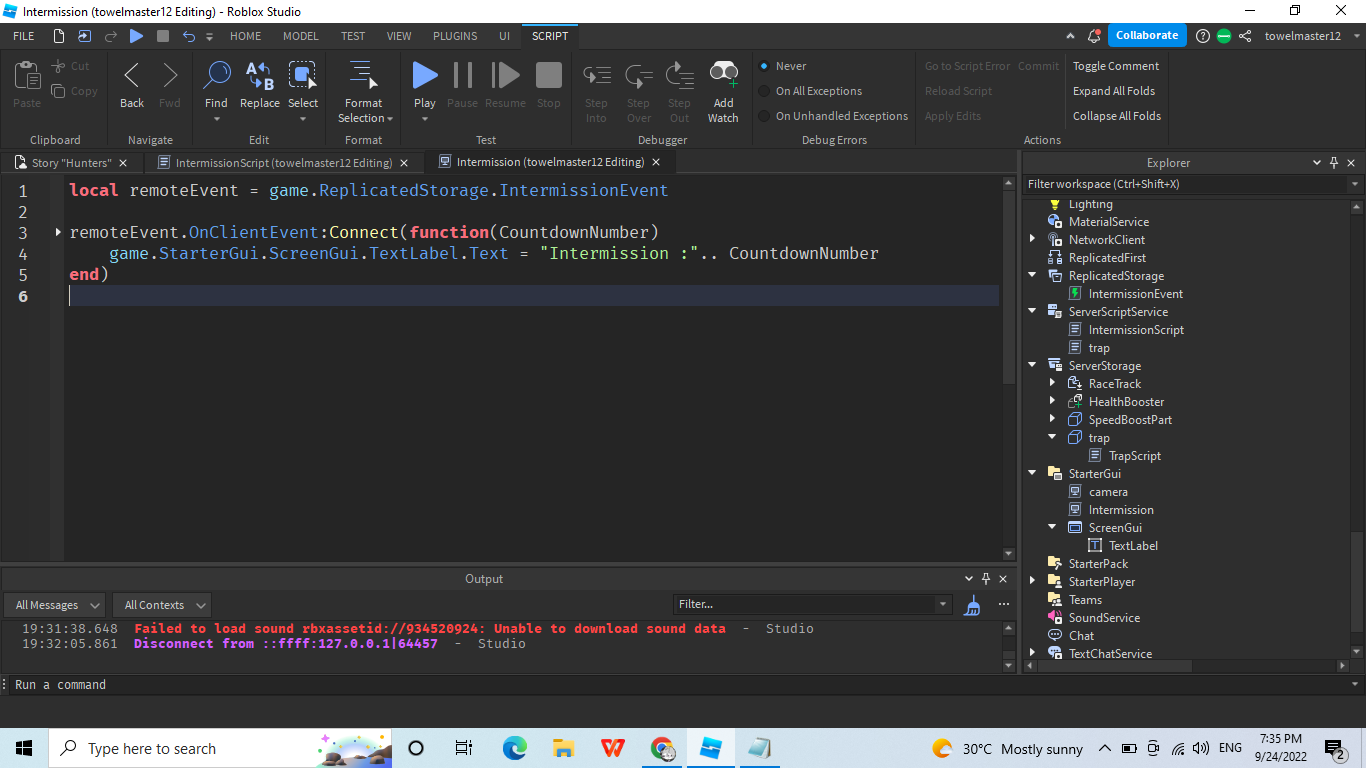Open the All Messages dropdown in Output
This screenshot has height=768, width=1366.
[x=54, y=604]
